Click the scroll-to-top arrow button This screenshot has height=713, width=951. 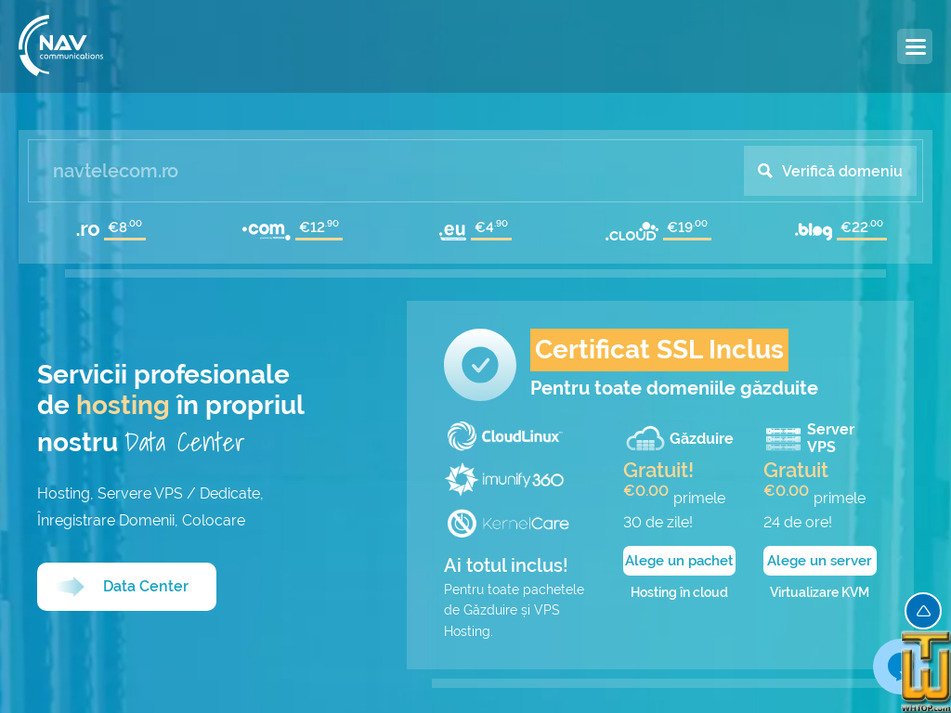[x=922, y=611]
